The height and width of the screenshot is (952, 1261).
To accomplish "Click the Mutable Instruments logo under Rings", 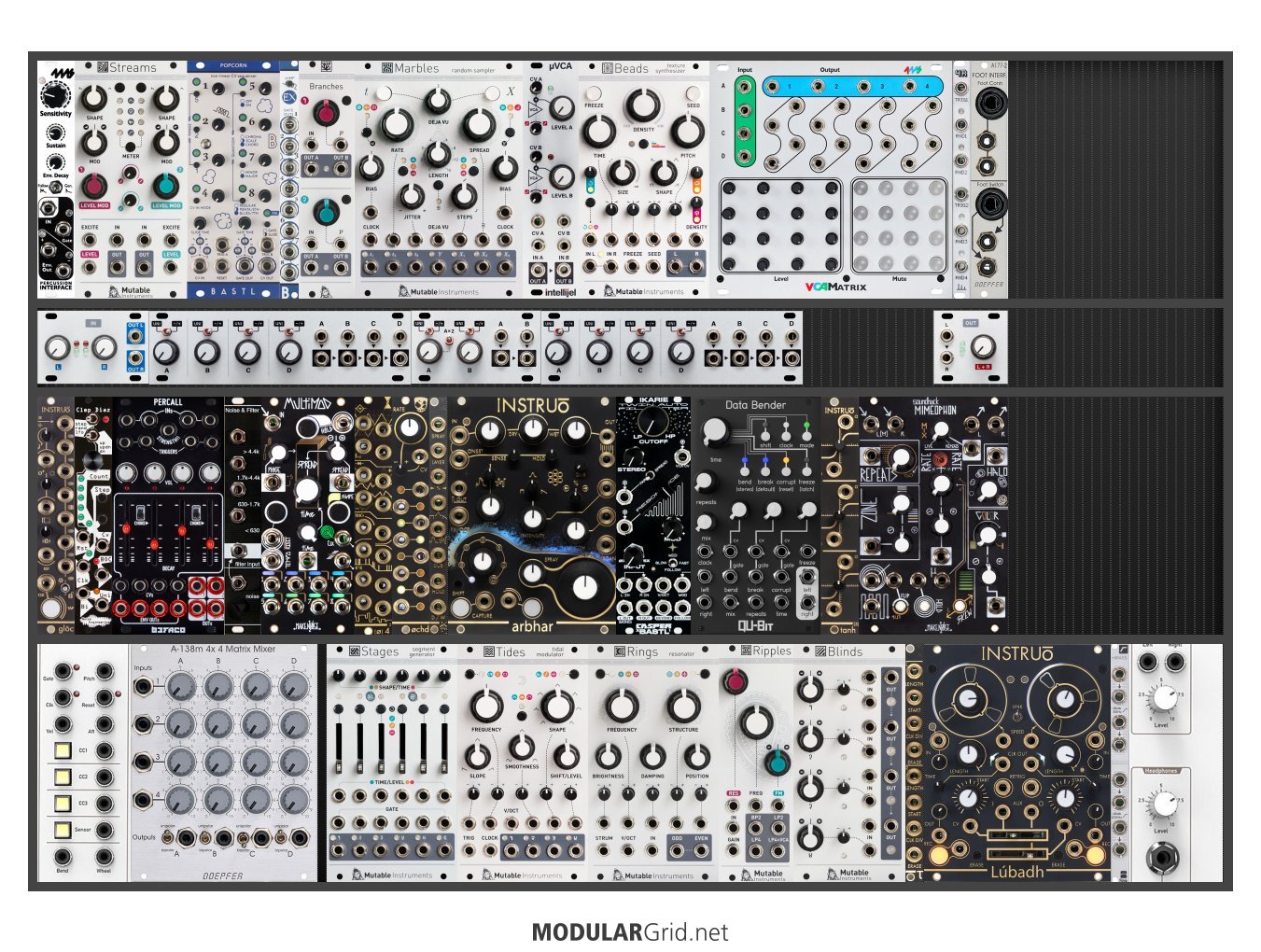I will coord(653,875).
